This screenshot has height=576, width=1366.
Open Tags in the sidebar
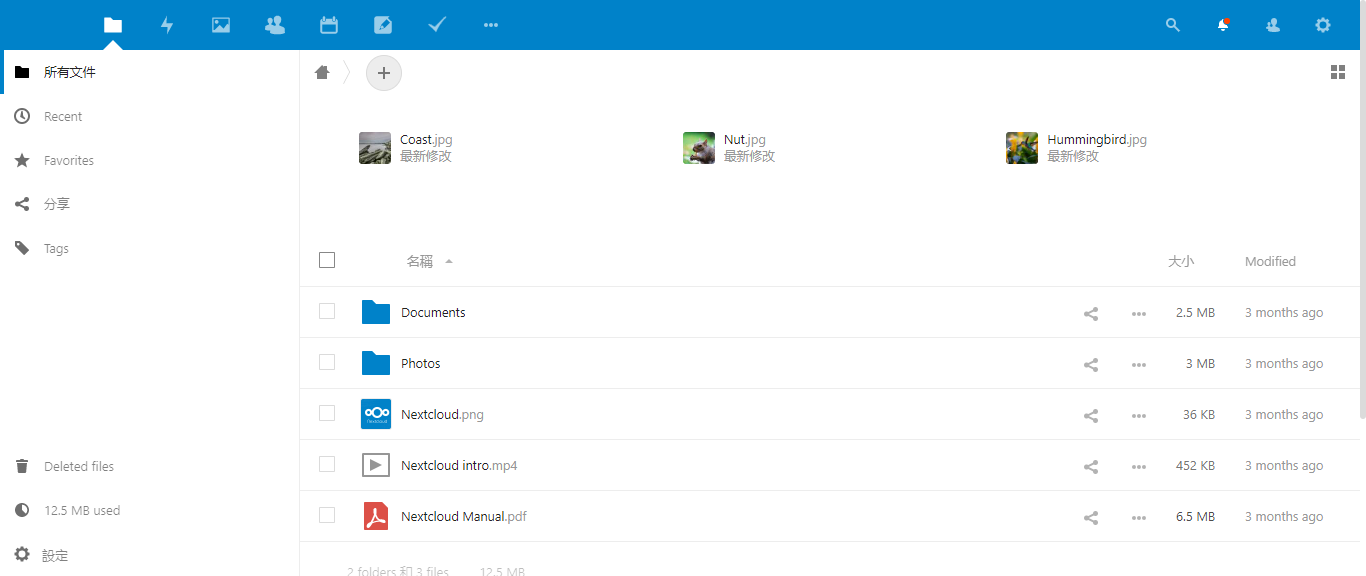150,248
